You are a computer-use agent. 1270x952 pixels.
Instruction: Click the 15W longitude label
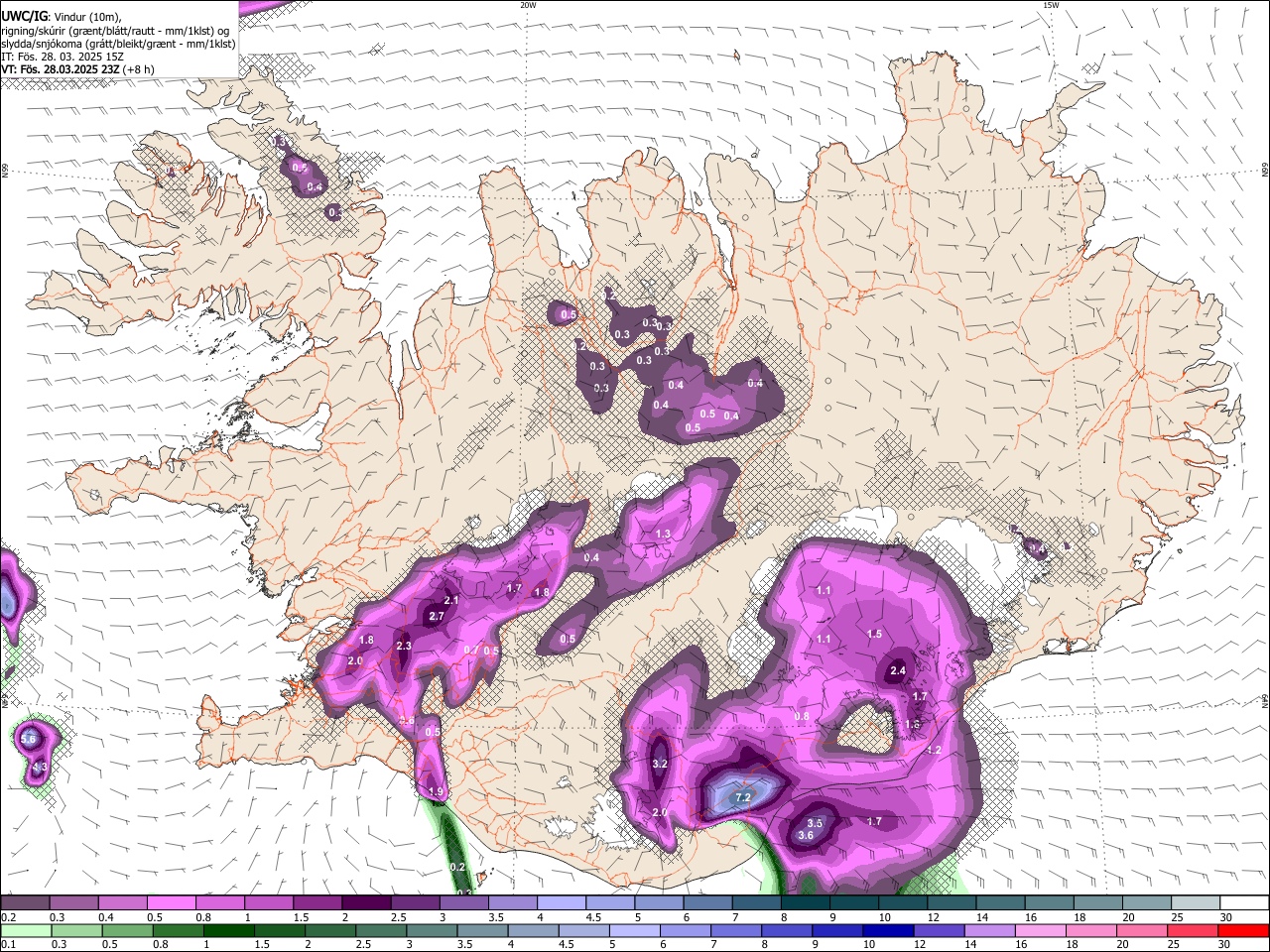tap(1051, 5)
